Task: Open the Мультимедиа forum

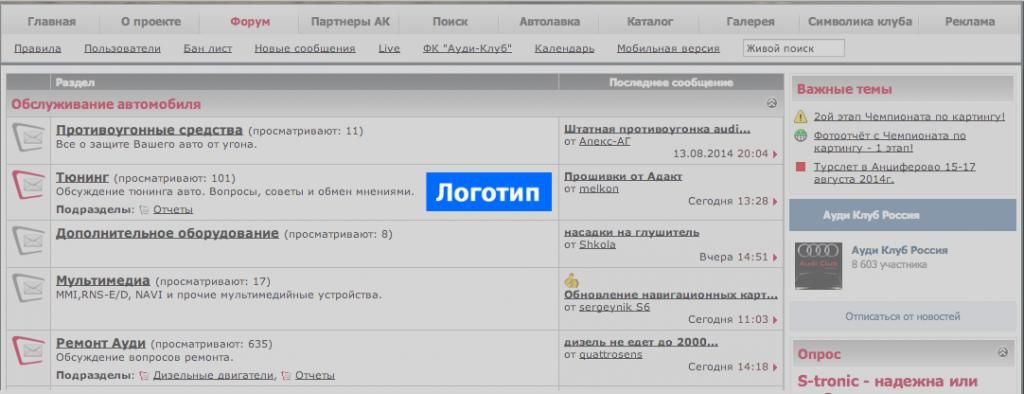Action: (x=103, y=281)
